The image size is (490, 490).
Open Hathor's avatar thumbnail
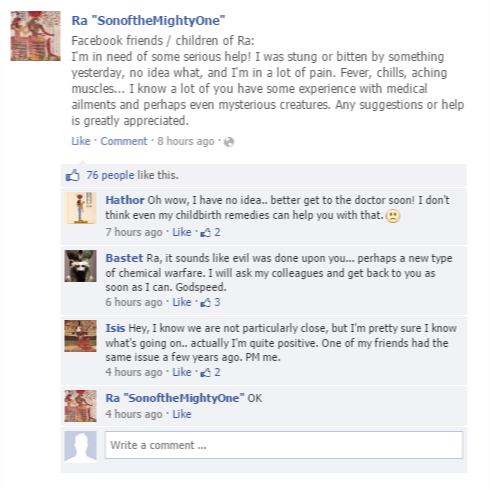point(80,208)
